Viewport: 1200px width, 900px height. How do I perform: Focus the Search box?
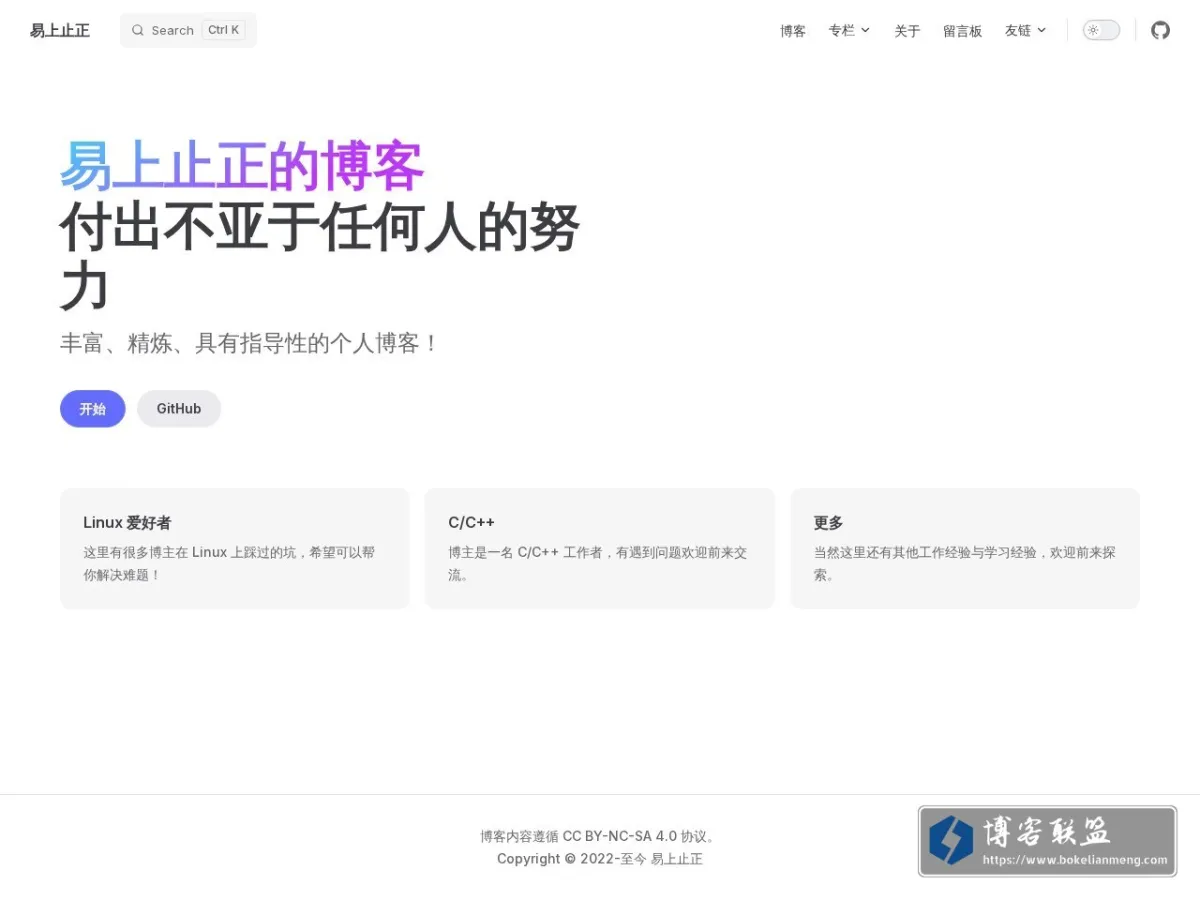click(x=188, y=30)
